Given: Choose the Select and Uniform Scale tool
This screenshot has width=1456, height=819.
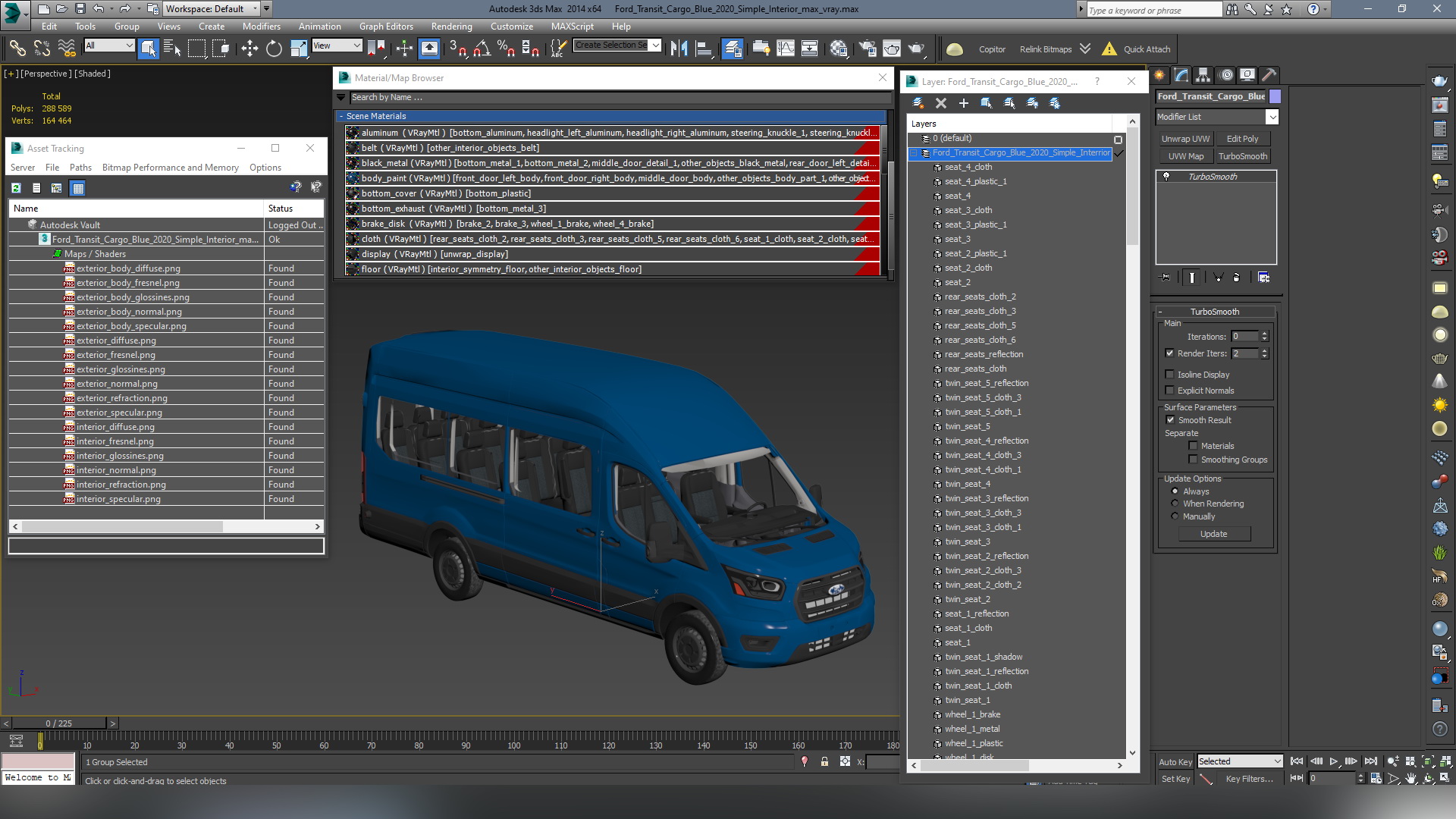Looking at the screenshot, I should pos(299,49).
